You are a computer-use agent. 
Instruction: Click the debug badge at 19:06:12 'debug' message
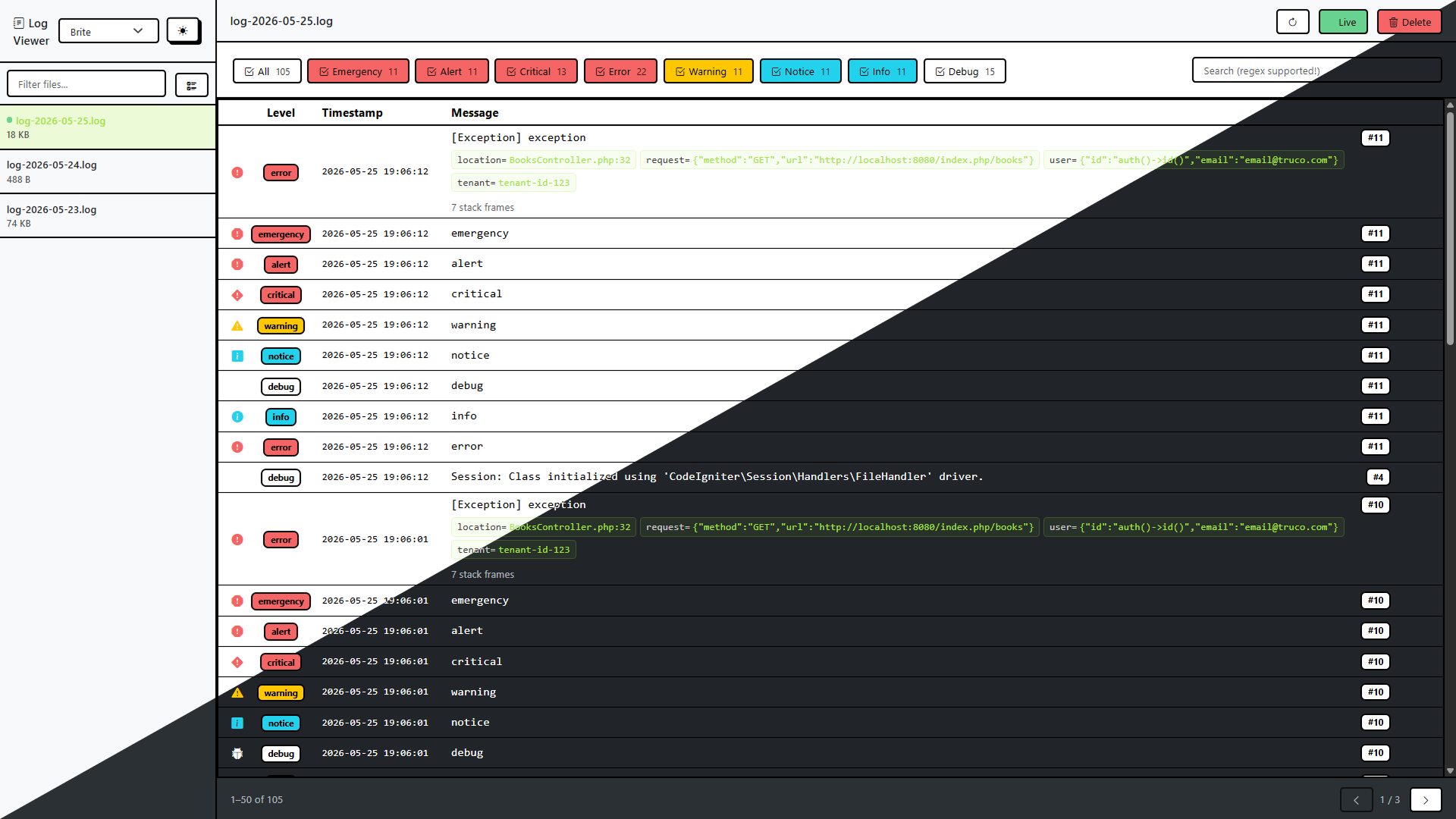click(x=281, y=387)
